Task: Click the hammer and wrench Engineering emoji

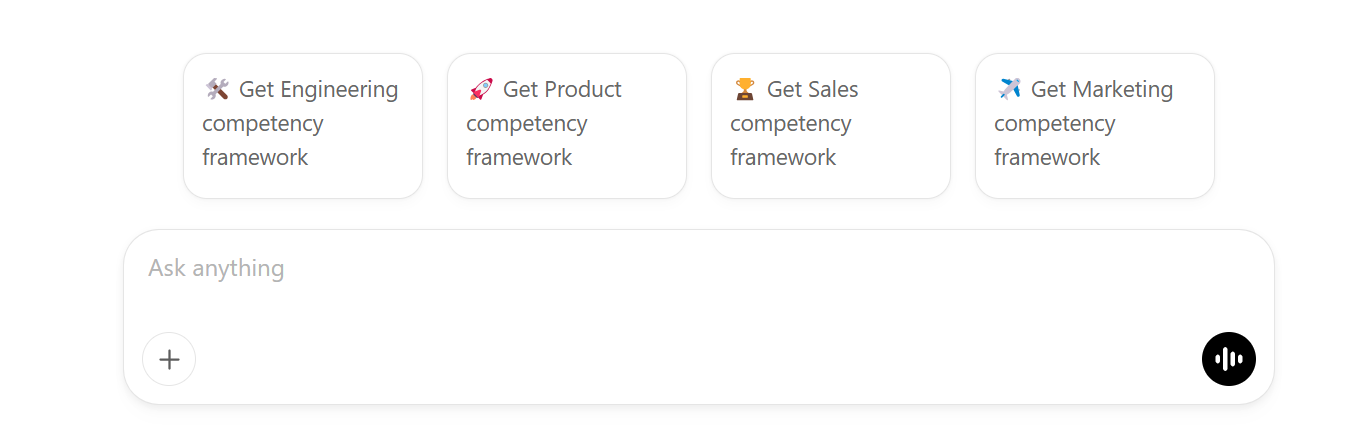Action: [217, 90]
